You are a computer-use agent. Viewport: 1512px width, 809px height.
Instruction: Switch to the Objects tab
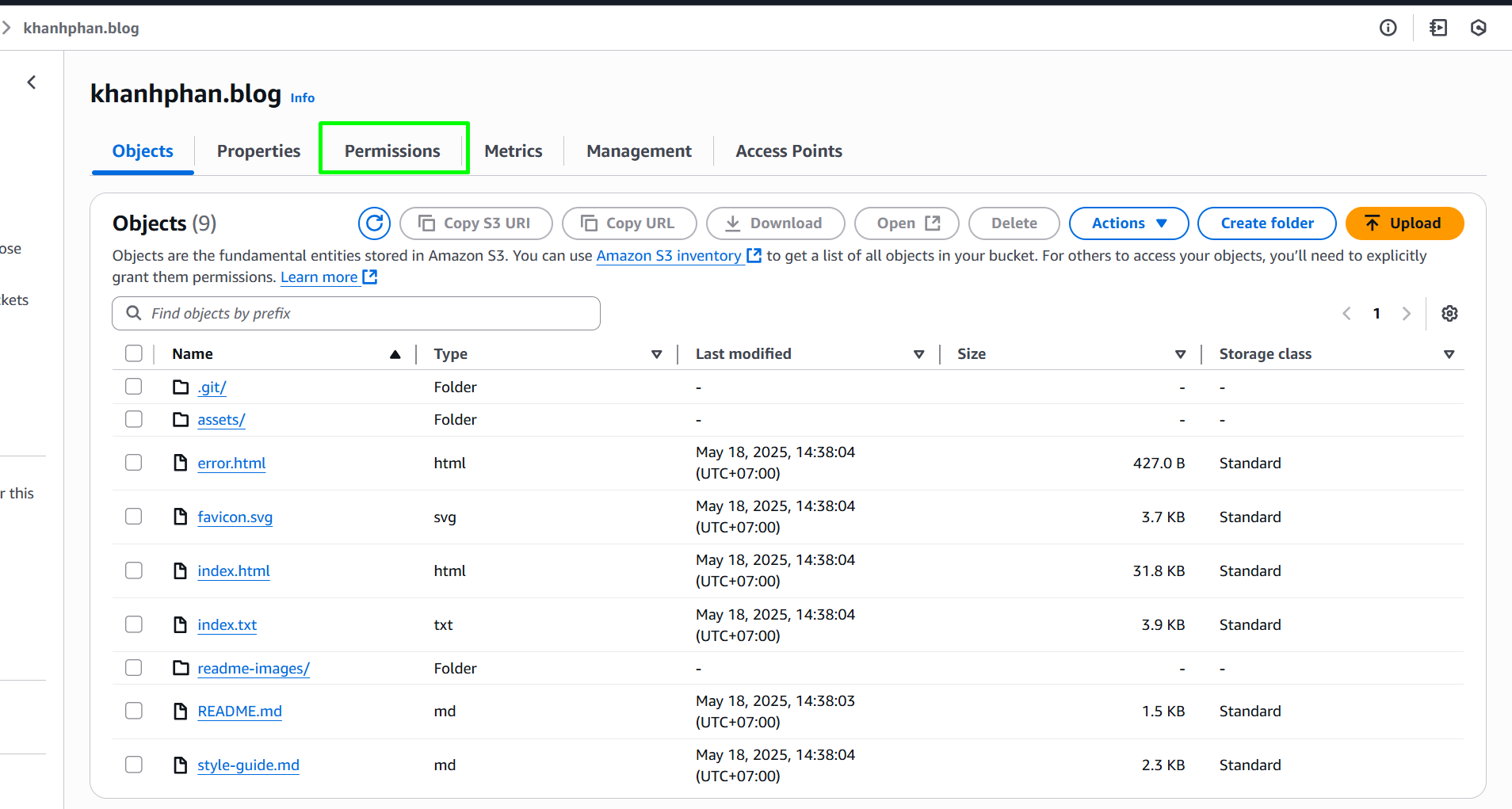pos(143,151)
